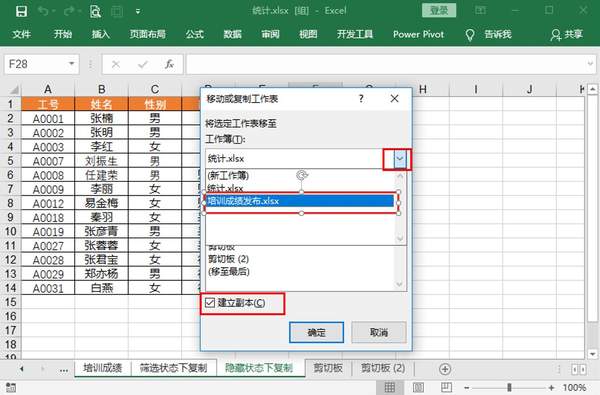The image size is (600, 395).
Task: Switch to the 剪切板 sheet tab
Action: click(328, 368)
